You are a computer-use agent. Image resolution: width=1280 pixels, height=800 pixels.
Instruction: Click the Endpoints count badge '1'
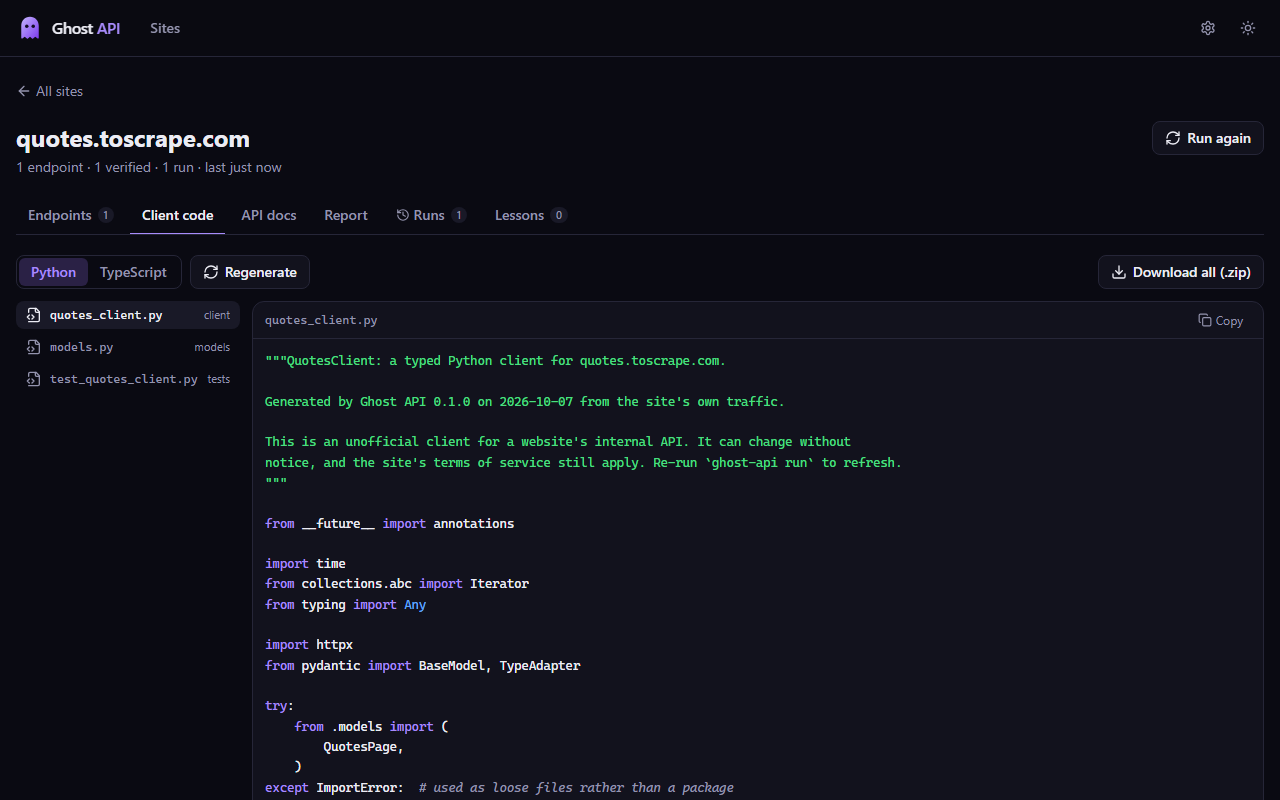coord(106,215)
